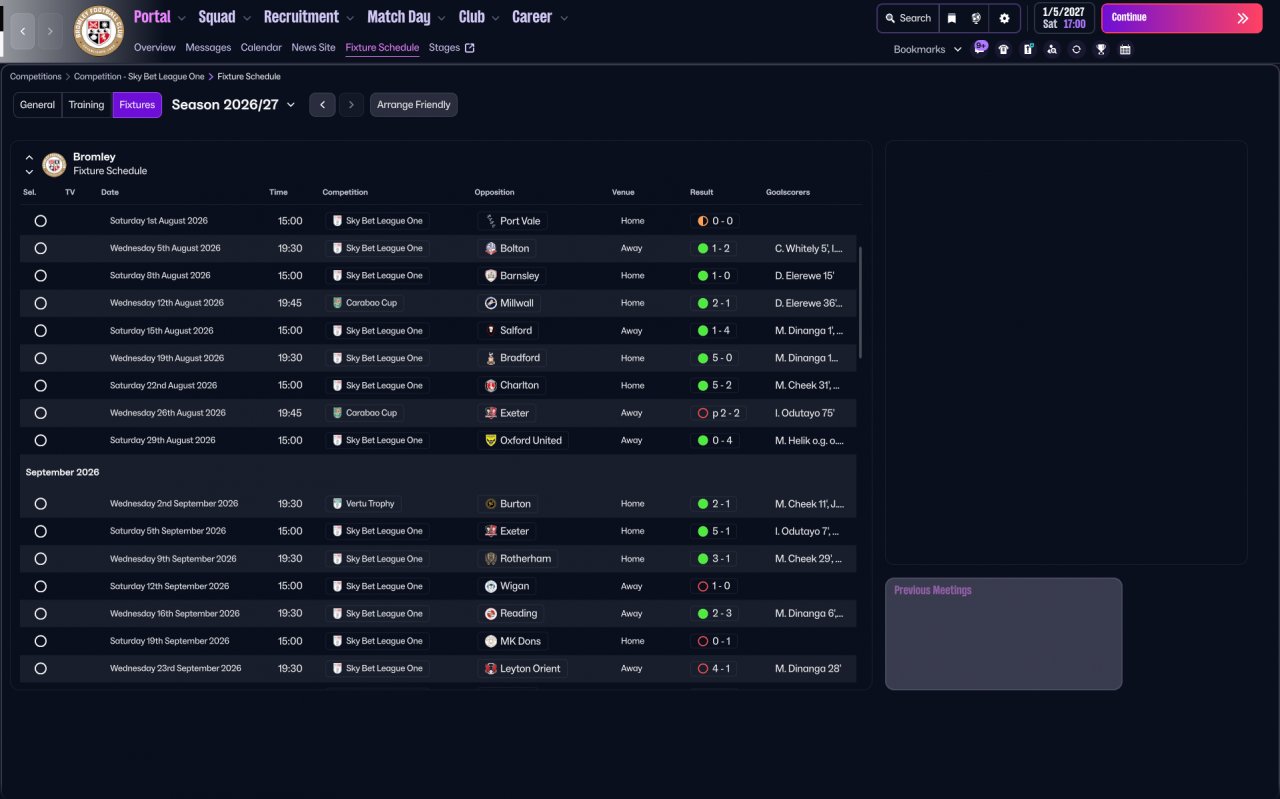The width and height of the screenshot is (1280, 799).
Task: Click the Wigan club badge
Action: click(x=490, y=586)
